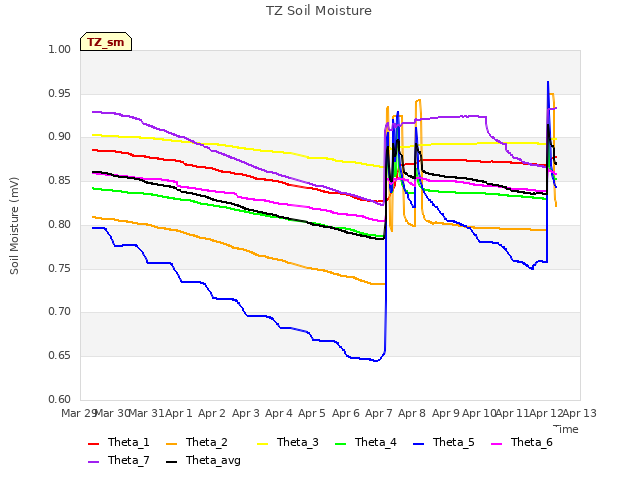Image resolution: width=640 pixels, height=480 pixels.
Task: Toggle Theta_3 legend entry
Action: pyautogui.click(x=288, y=442)
